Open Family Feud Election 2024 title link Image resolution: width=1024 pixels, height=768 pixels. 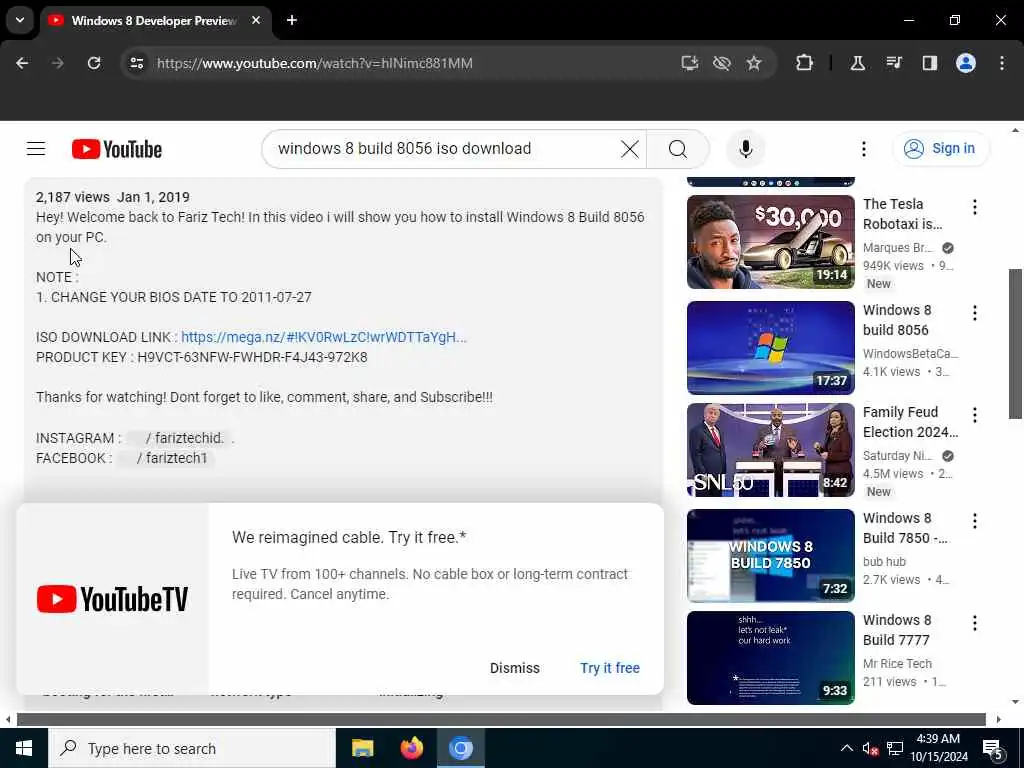point(910,422)
